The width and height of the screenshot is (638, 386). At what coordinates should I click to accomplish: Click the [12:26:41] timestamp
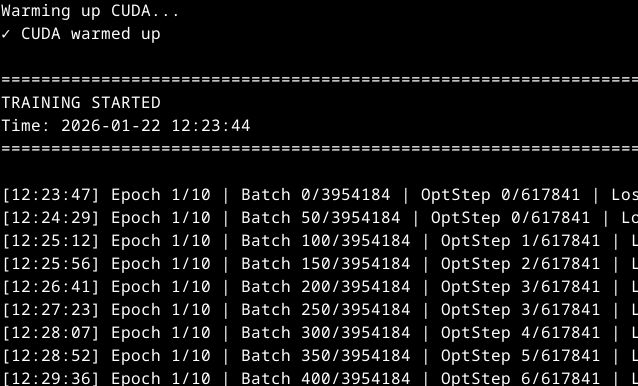tap(51, 287)
